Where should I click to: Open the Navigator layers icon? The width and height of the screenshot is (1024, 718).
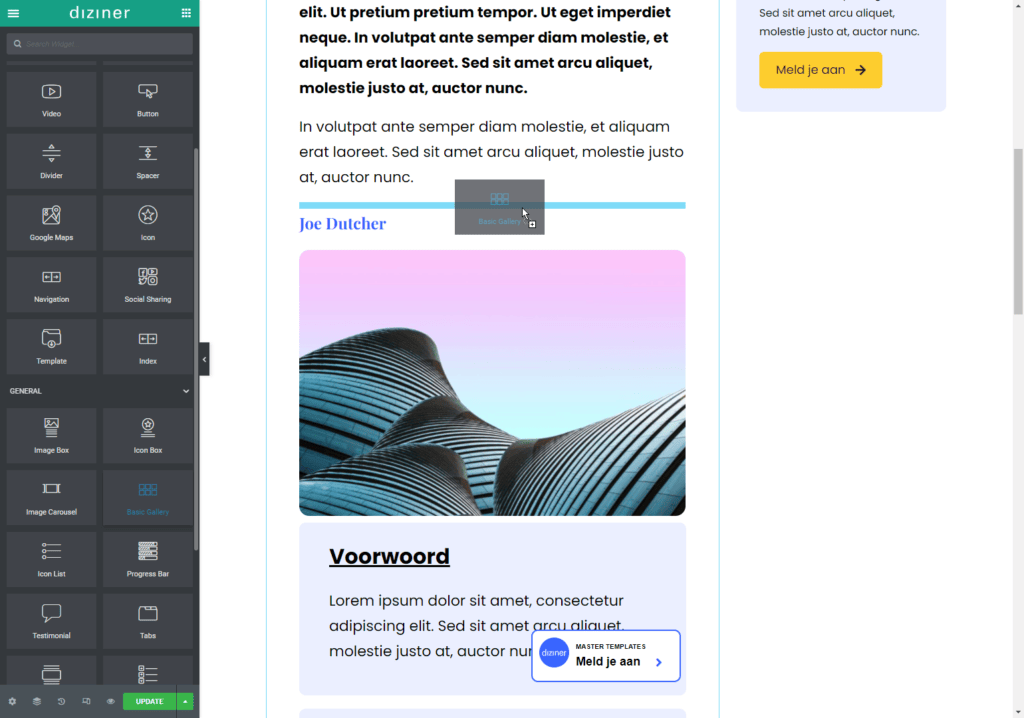click(x=37, y=701)
